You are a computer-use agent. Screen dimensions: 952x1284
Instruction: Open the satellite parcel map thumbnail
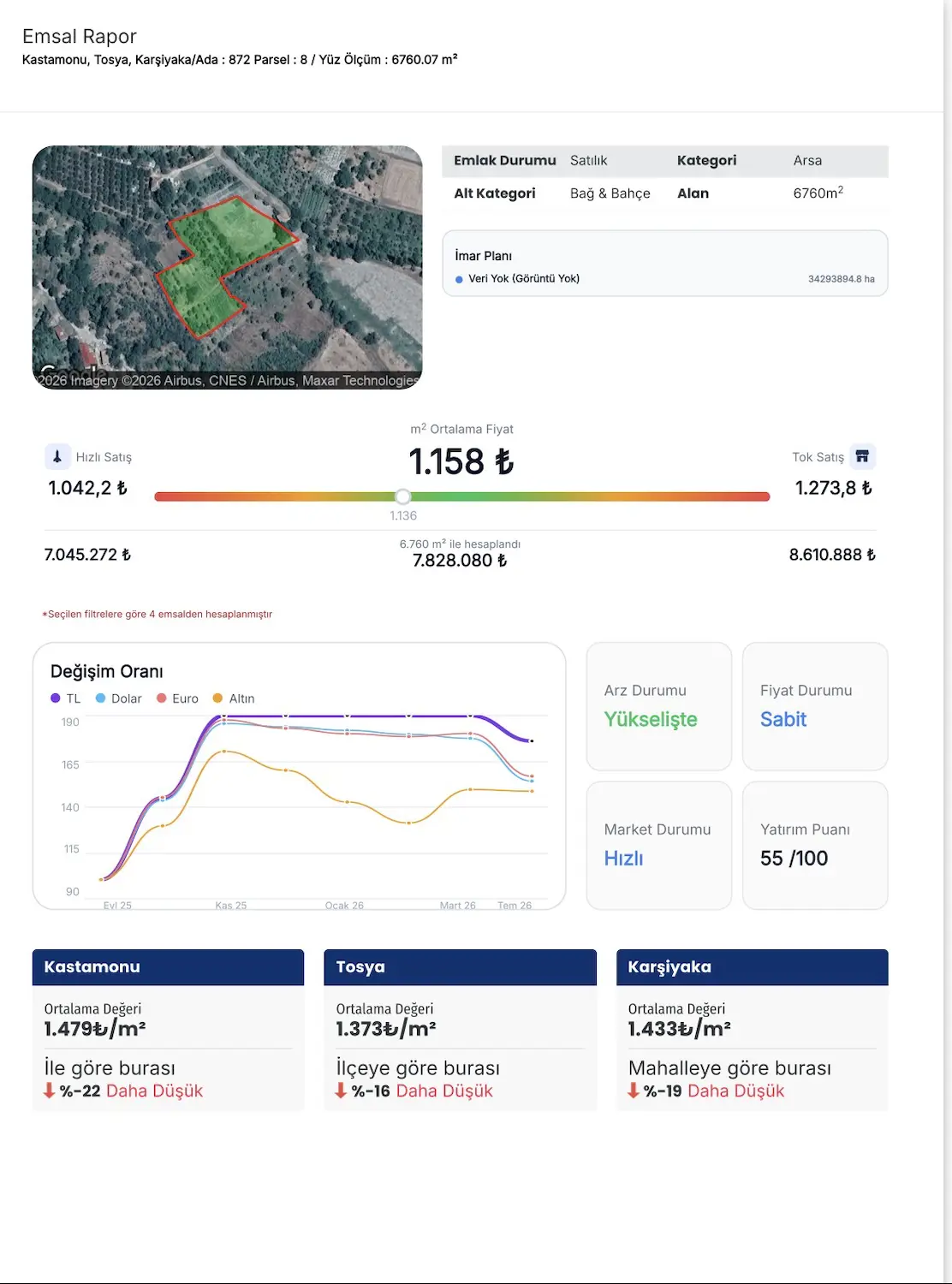pyautogui.click(x=228, y=267)
